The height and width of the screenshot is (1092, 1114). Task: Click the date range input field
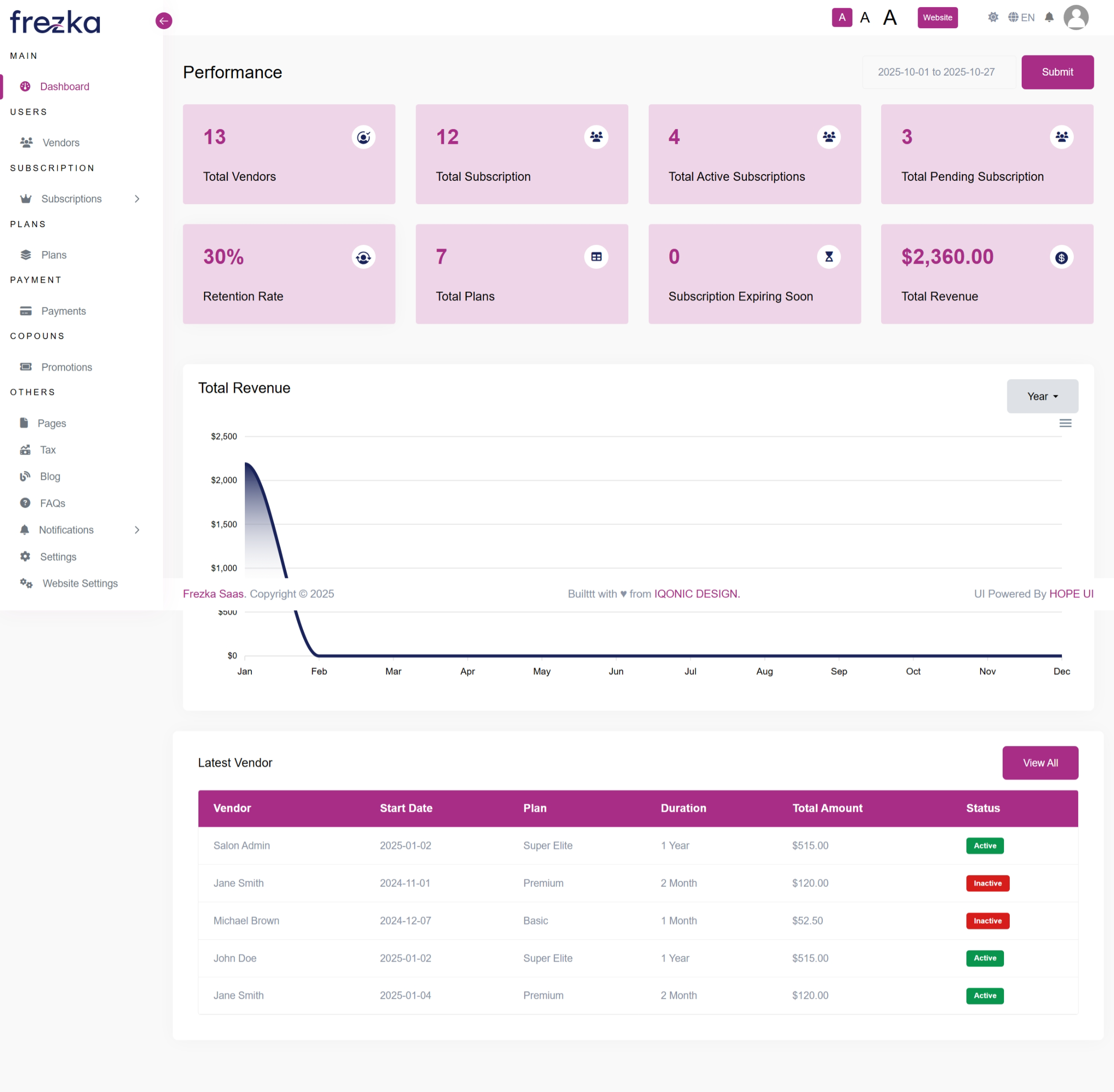[x=939, y=72]
